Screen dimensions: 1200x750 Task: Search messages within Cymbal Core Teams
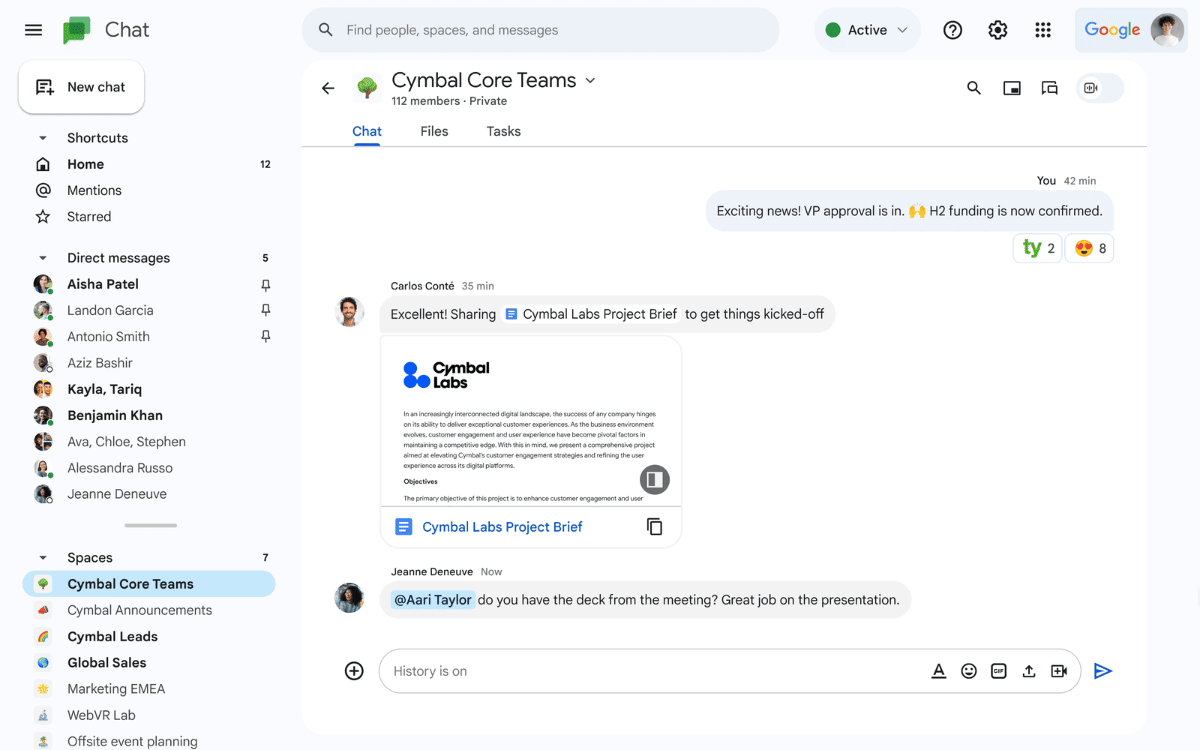[973, 88]
